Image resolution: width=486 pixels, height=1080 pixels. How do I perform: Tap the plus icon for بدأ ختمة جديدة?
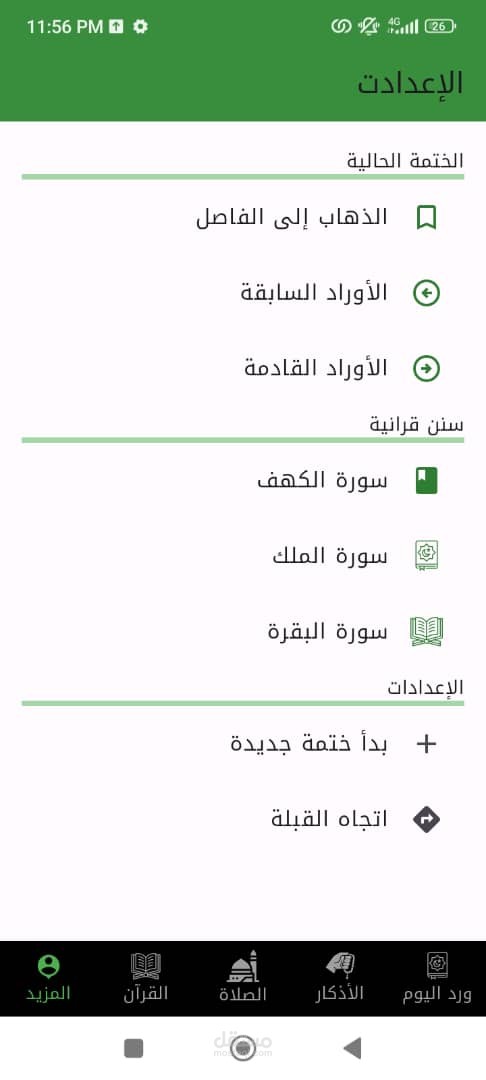[427, 744]
